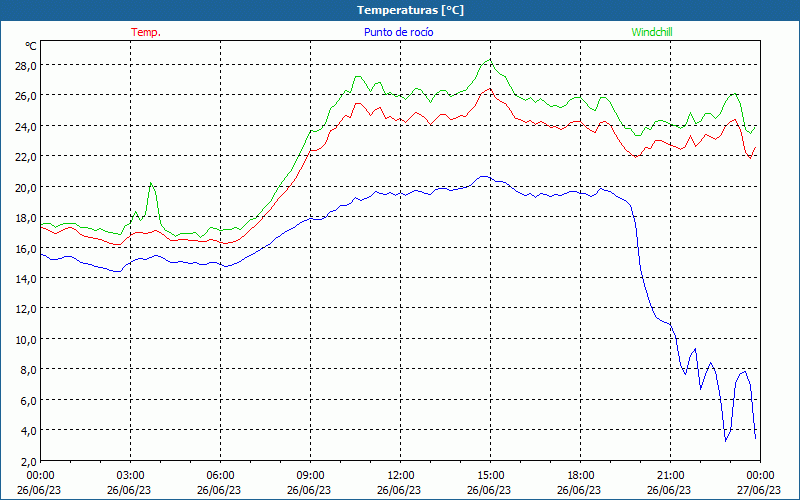Screen dimensions: 800x500
Task: Click the 26,0 y-axis label
Action: tap(26, 95)
